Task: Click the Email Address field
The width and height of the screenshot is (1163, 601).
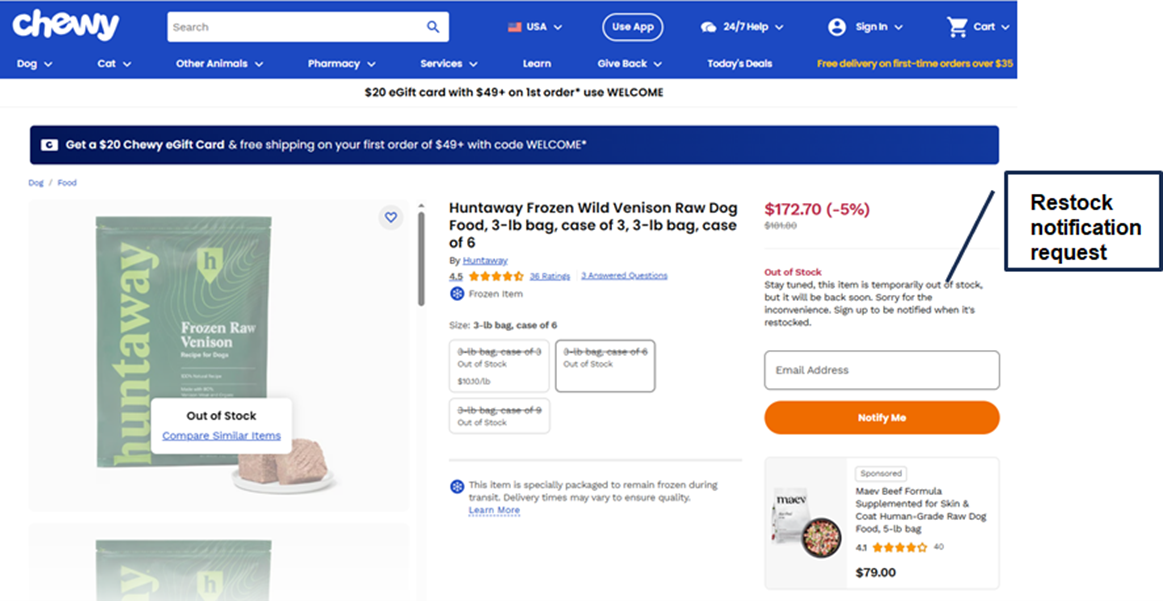Action: coord(881,370)
